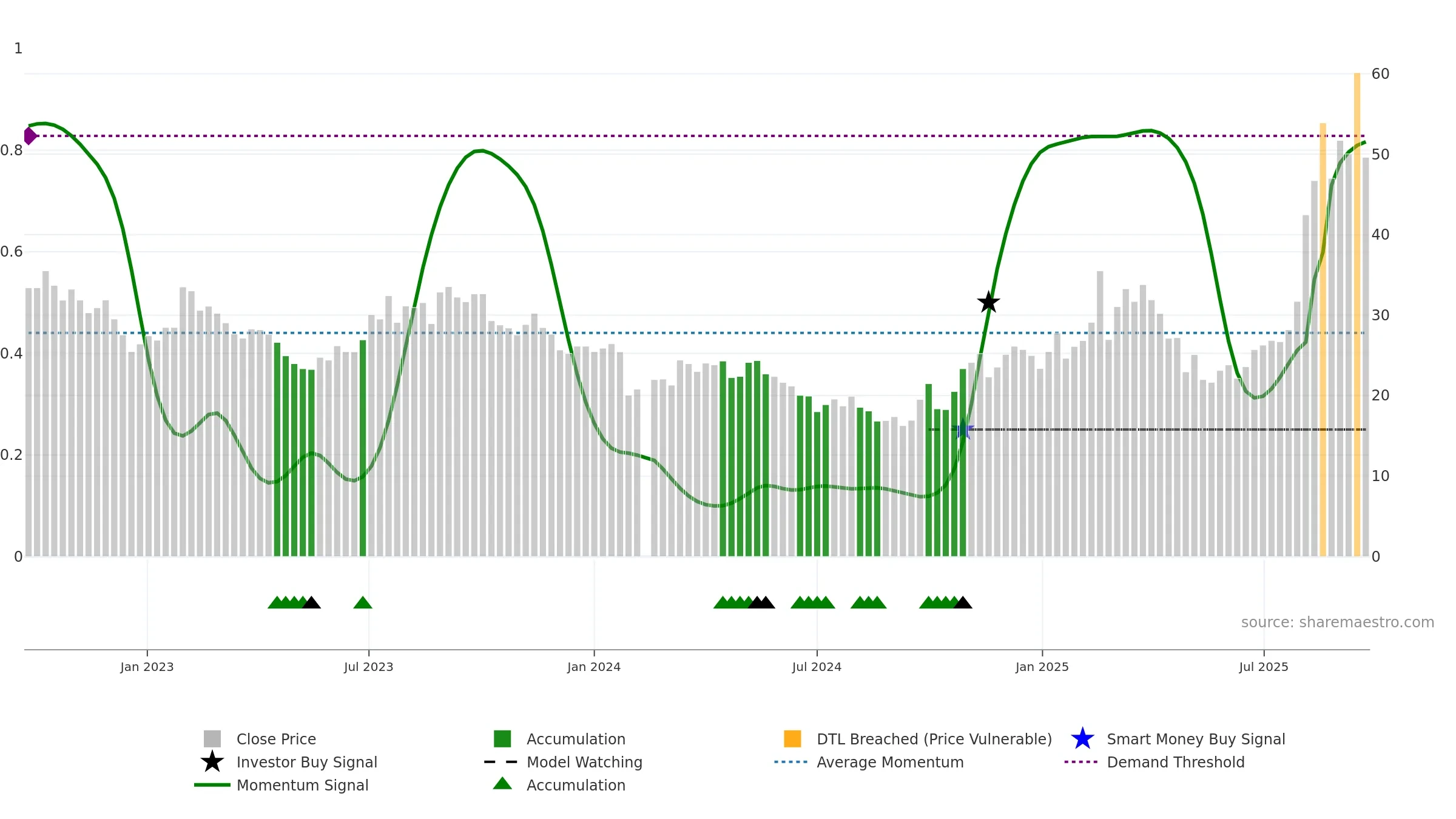
Task: Click the green triangle Accumulation legend icon
Action: pyautogui.click(x=502, y=784)
